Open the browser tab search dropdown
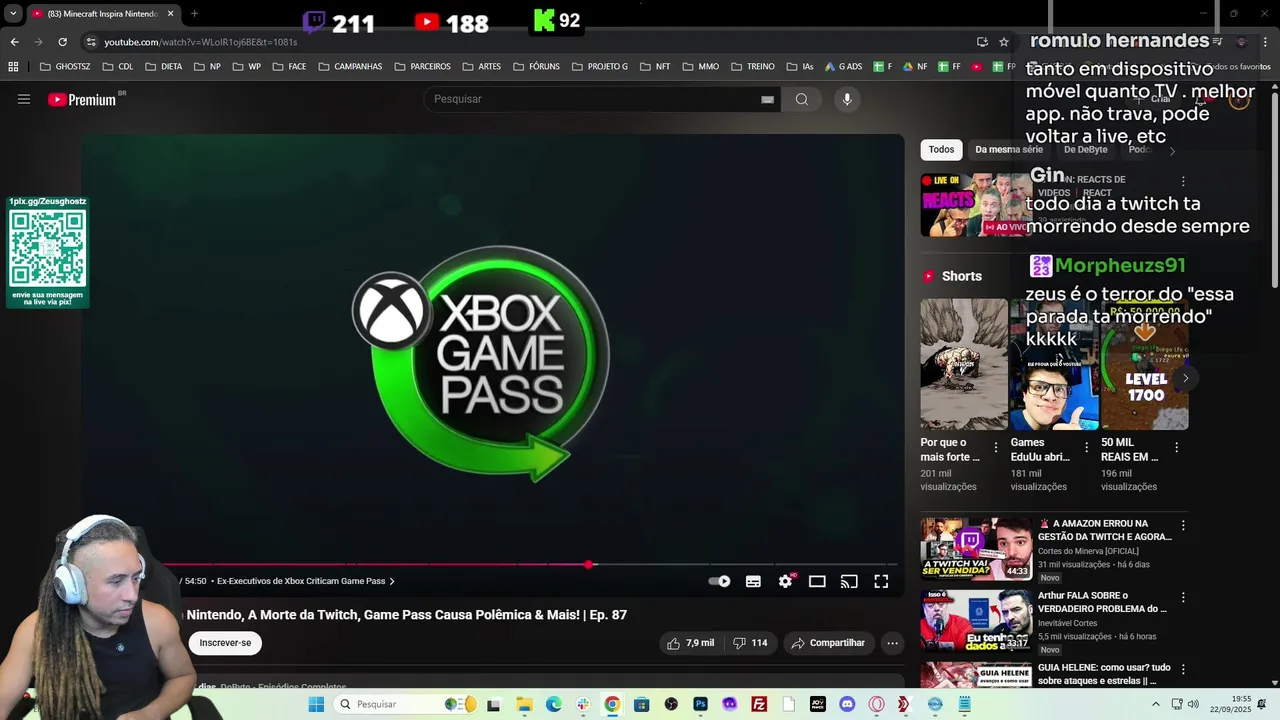1280x720 pixels. coord(13,14)
